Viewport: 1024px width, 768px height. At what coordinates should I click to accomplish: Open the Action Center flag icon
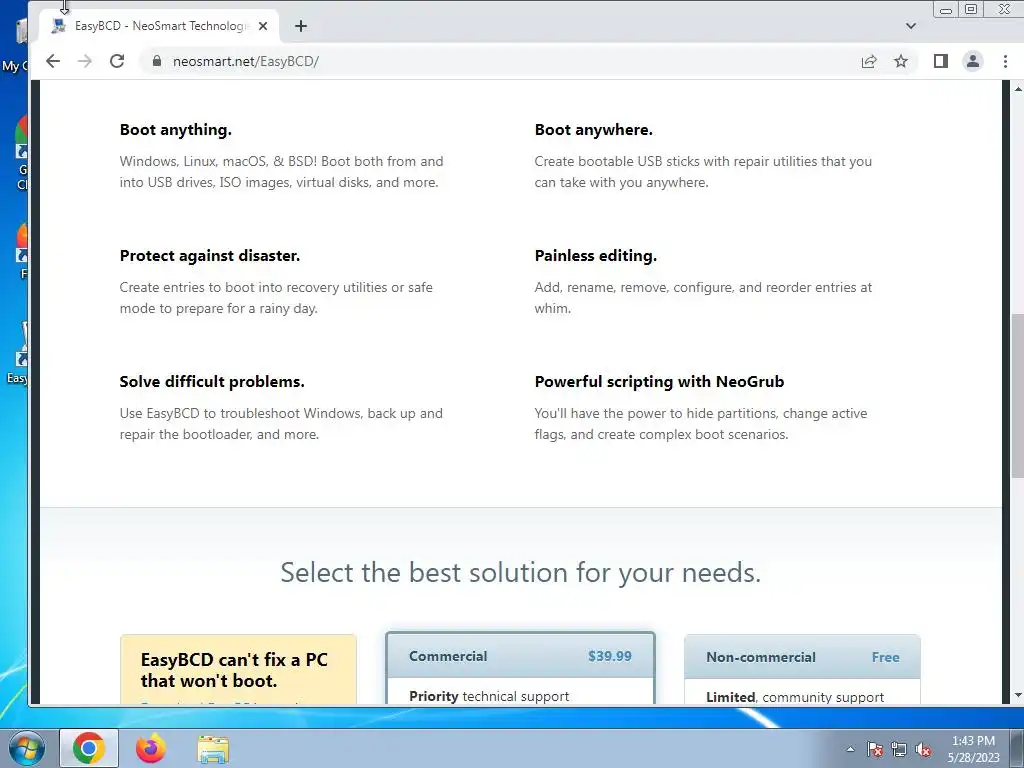pos(875,749)
